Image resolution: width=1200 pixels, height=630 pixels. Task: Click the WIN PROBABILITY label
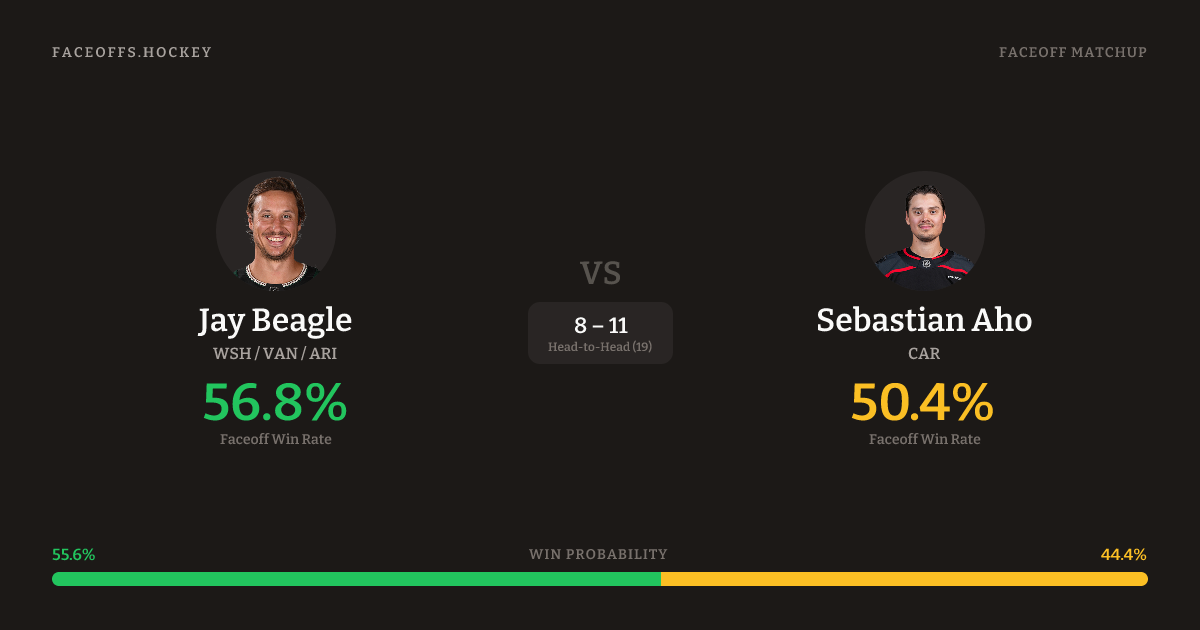pyautogui.click(x=598, y=554)
